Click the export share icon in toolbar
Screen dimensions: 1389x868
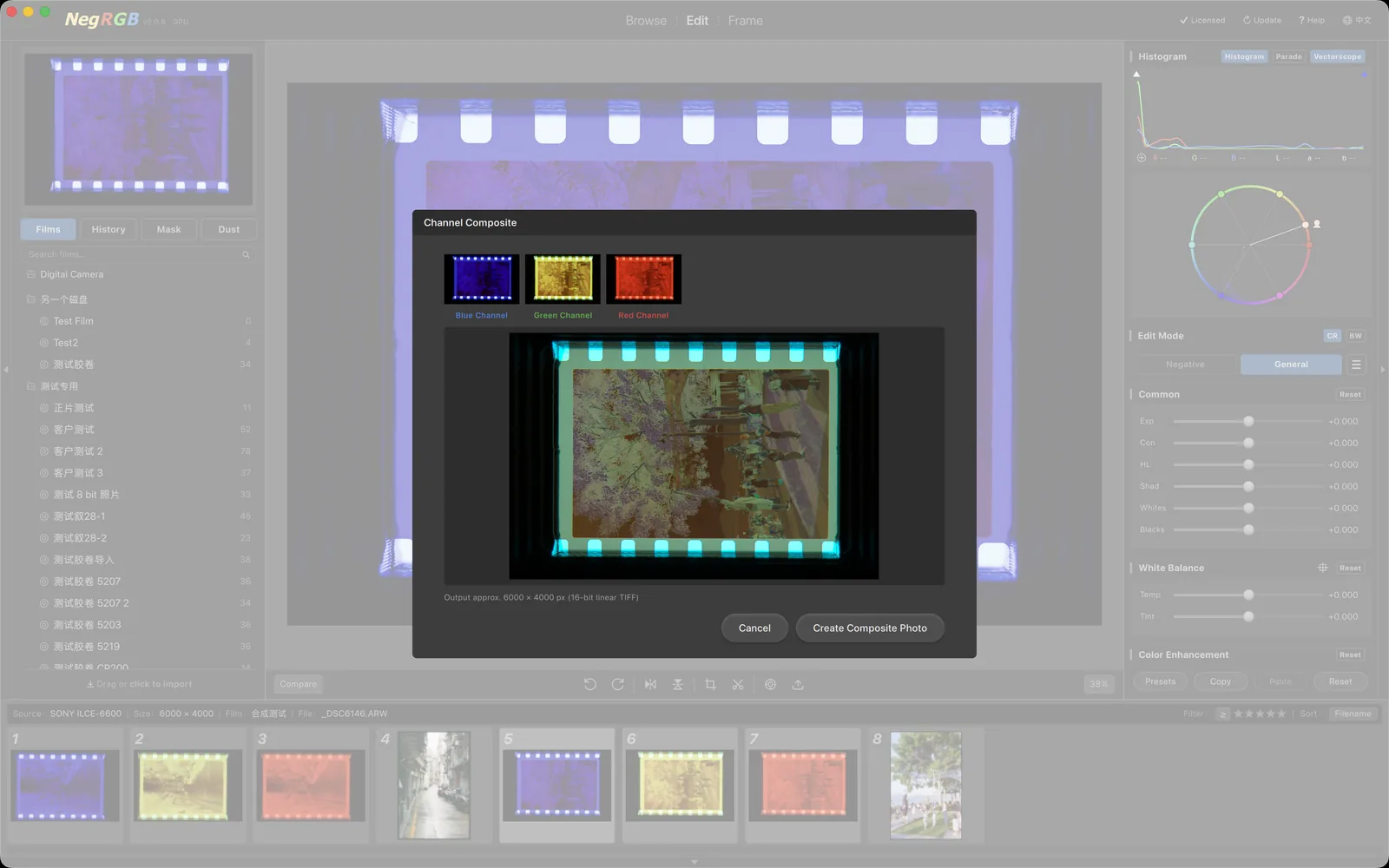click(x=798, y=684)
